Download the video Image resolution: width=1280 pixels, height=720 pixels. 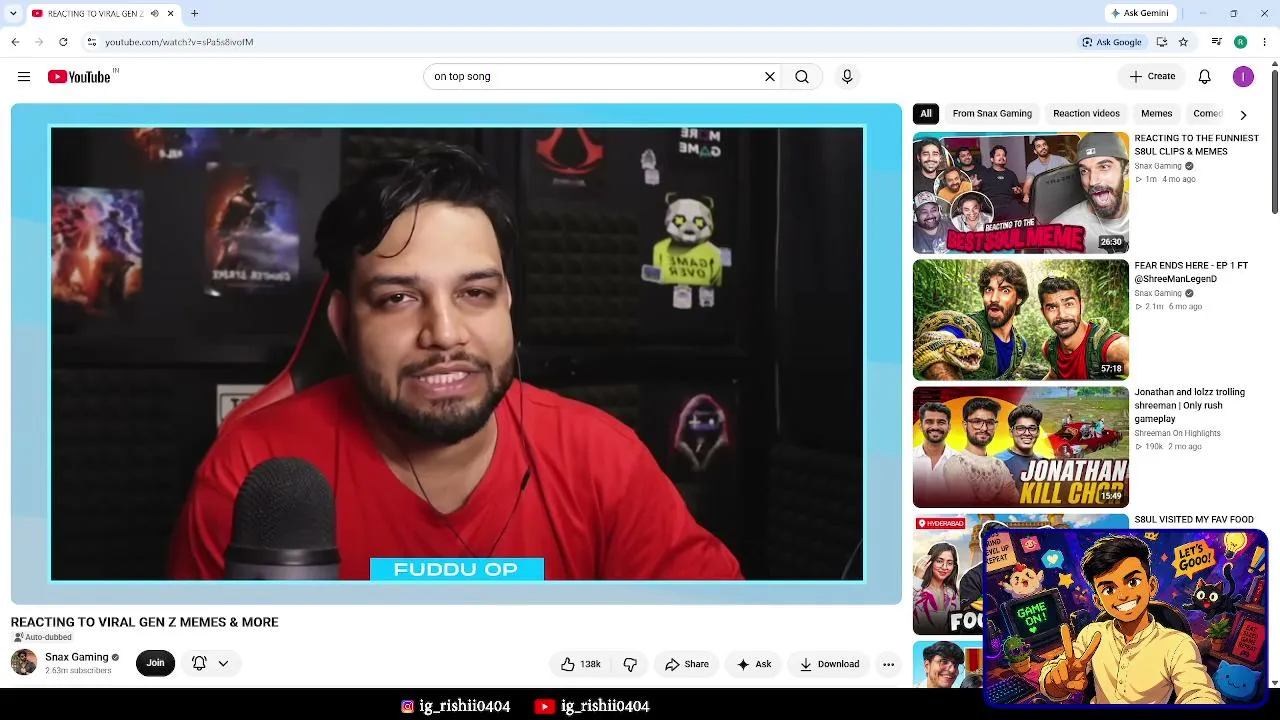(829, 664)
